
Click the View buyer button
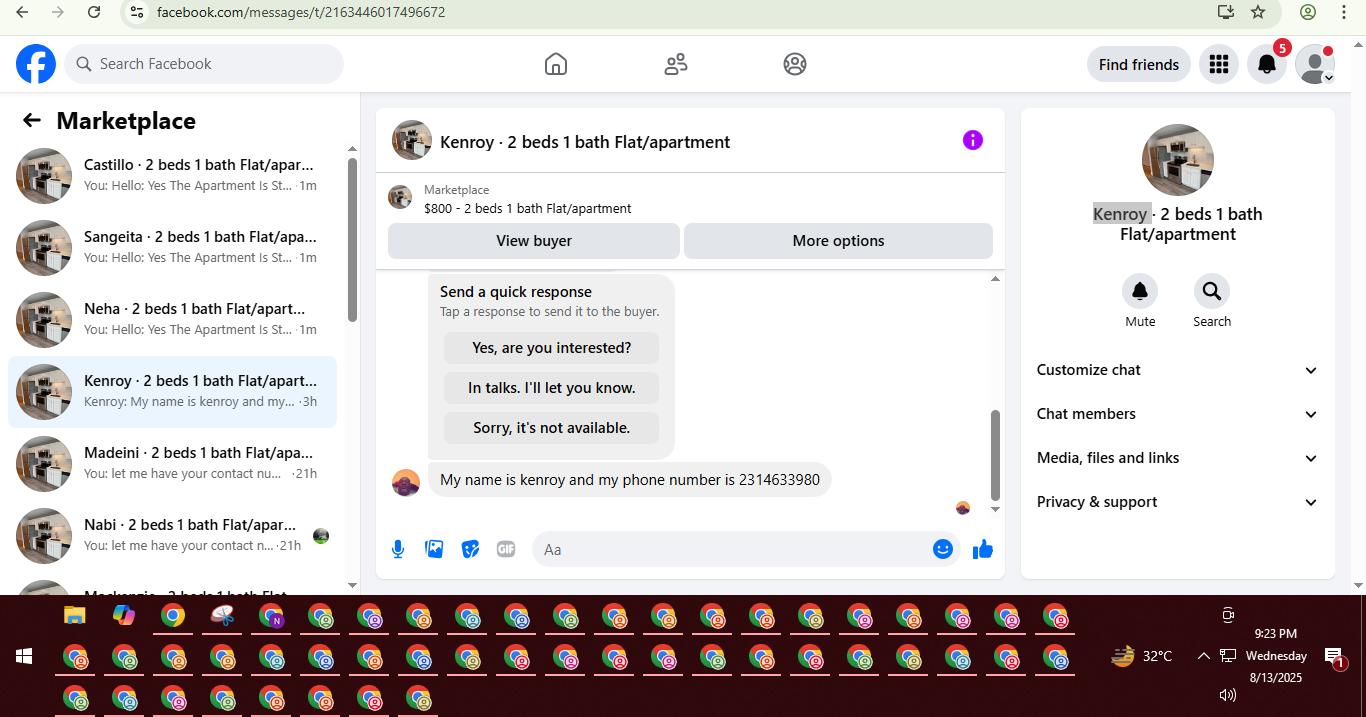[534, 241]
